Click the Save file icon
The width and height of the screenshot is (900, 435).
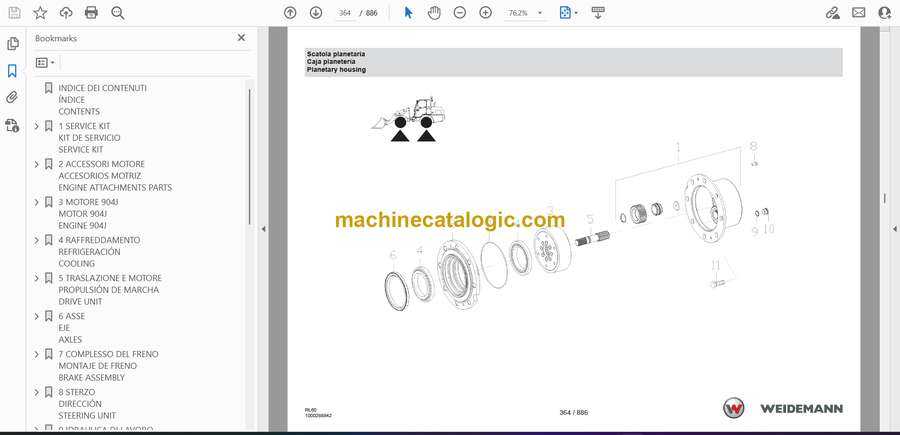14,13
